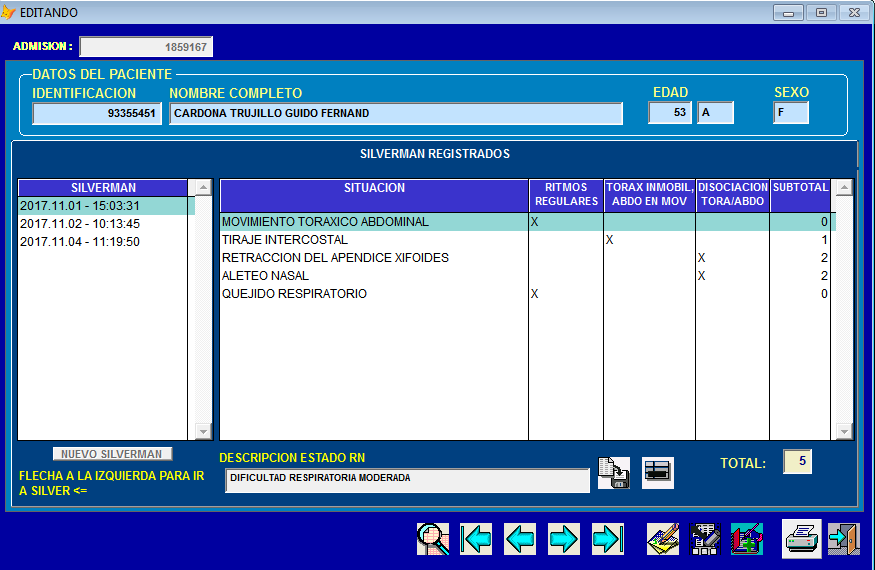Image resolution: width=875 pixels, height=570 pixels.
Task: Go to previous record arrow
Action: (520, 539)
